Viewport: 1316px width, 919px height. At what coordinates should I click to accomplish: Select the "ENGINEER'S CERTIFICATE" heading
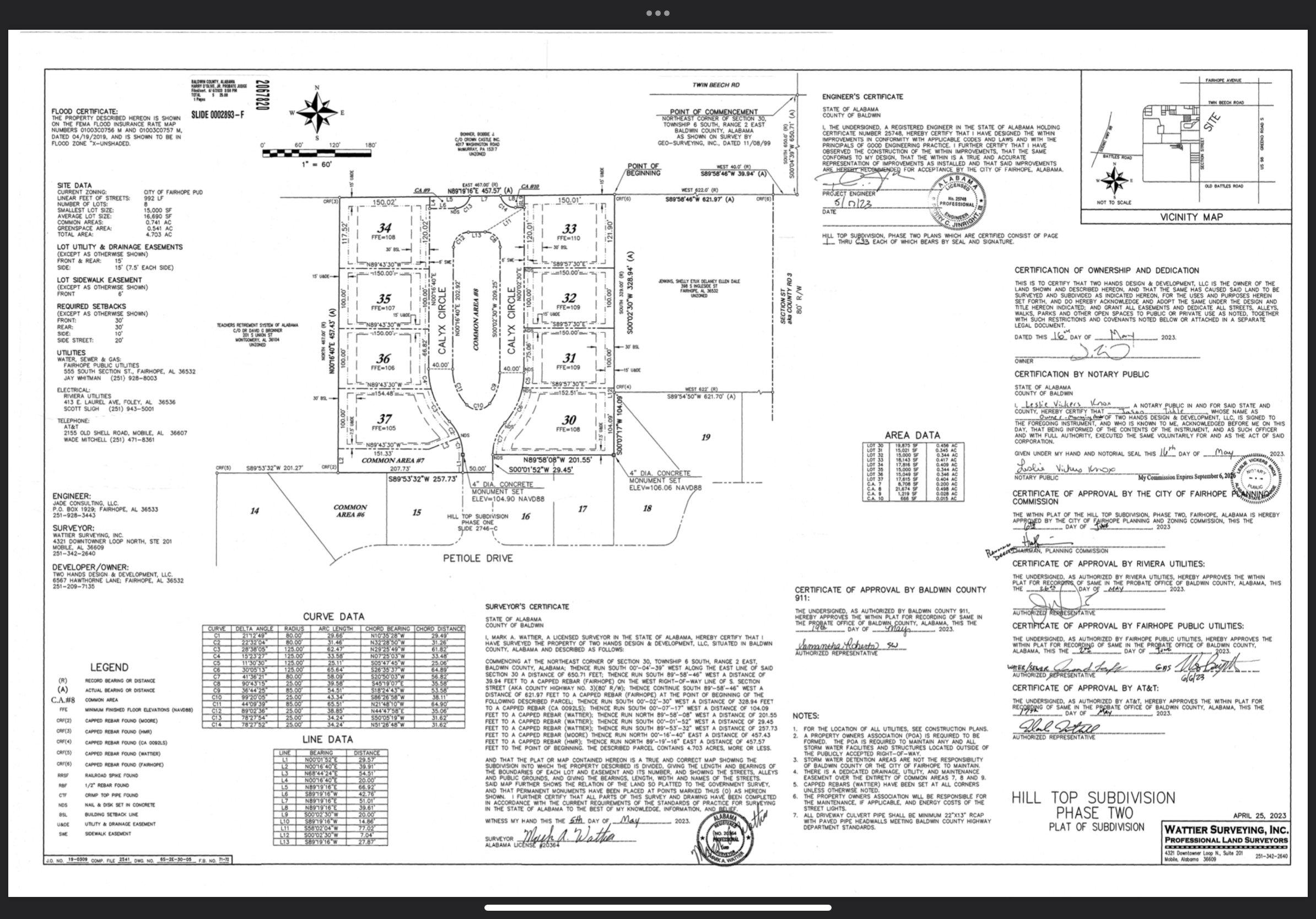tap(862, 97)
